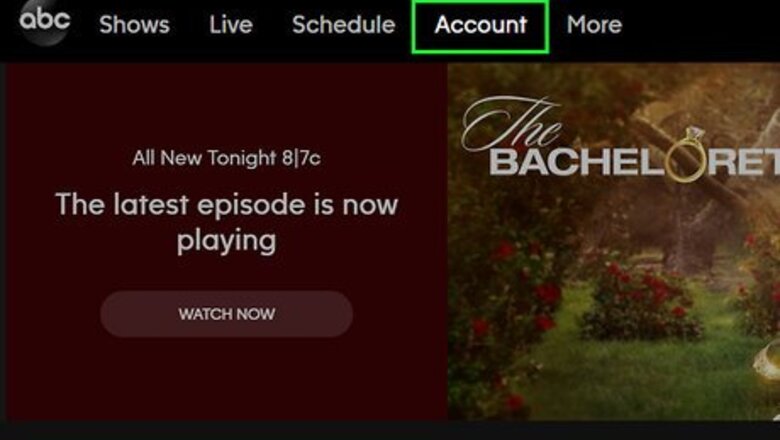The width and height of the screenshot is (780, 440).
Task: Click "The latest episode is now playing" headline
Action: pyautogui.click(x=227, y=222)
